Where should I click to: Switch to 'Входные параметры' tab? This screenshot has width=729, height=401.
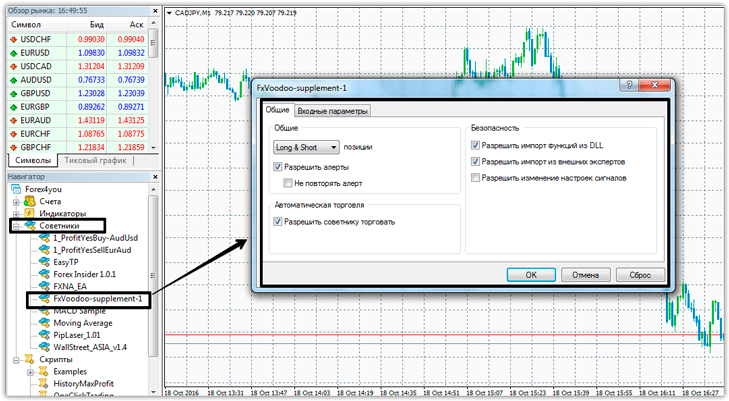tap(333, 111)
